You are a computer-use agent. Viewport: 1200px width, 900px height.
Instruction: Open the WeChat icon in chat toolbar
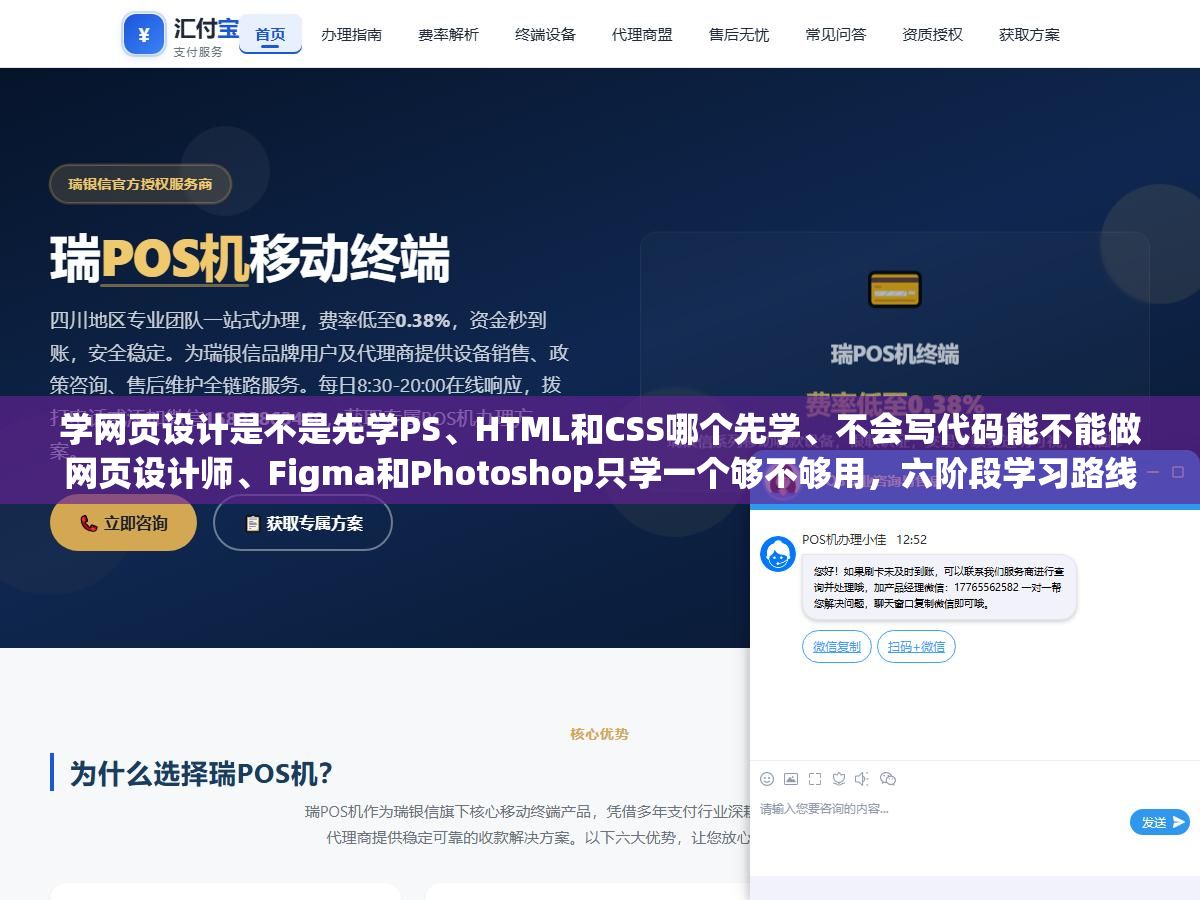coord(888,779)
